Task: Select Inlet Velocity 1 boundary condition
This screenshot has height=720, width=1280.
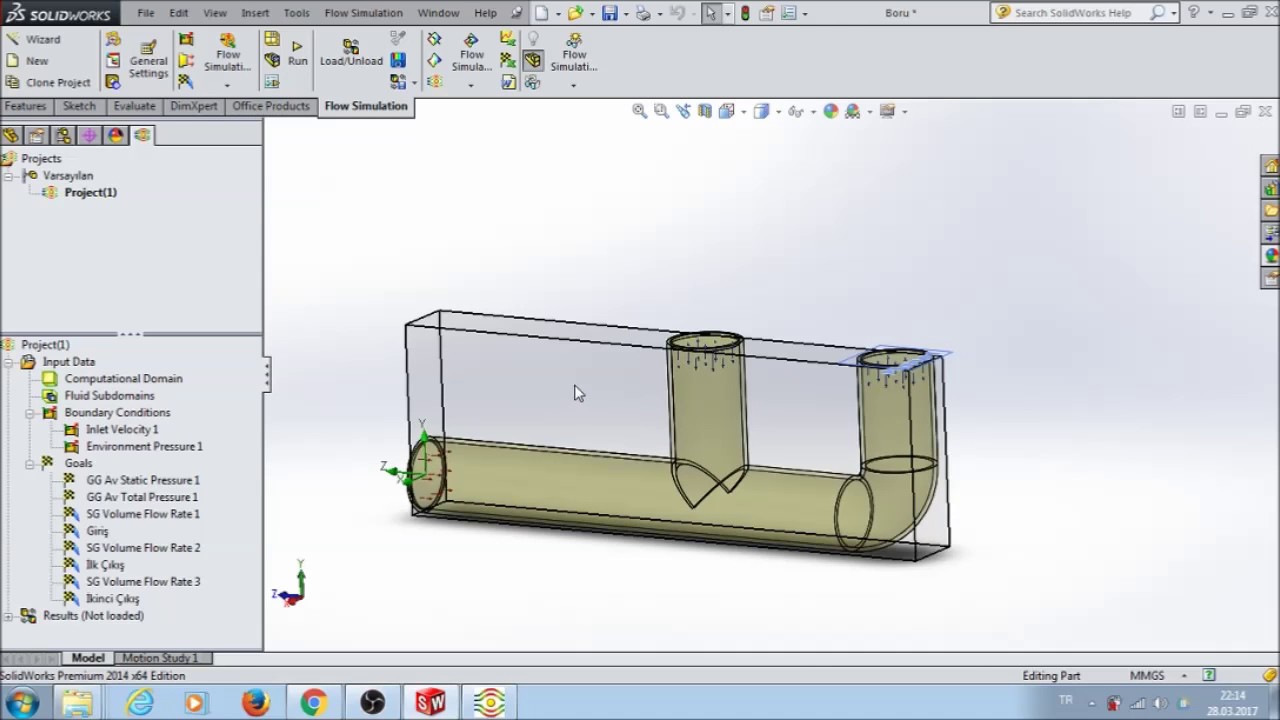Action: point(121,430)
